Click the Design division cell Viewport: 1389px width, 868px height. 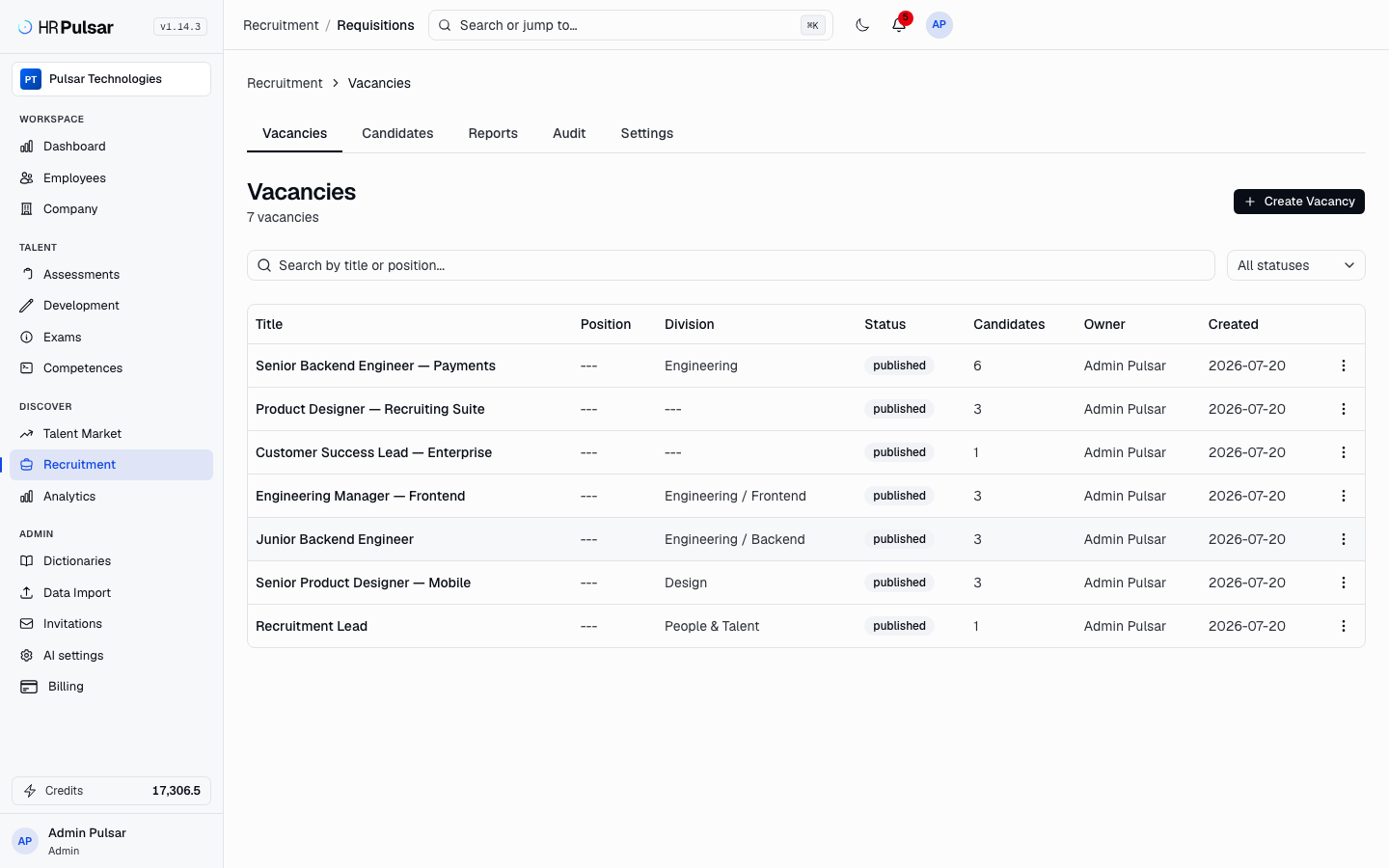[686, 583]
